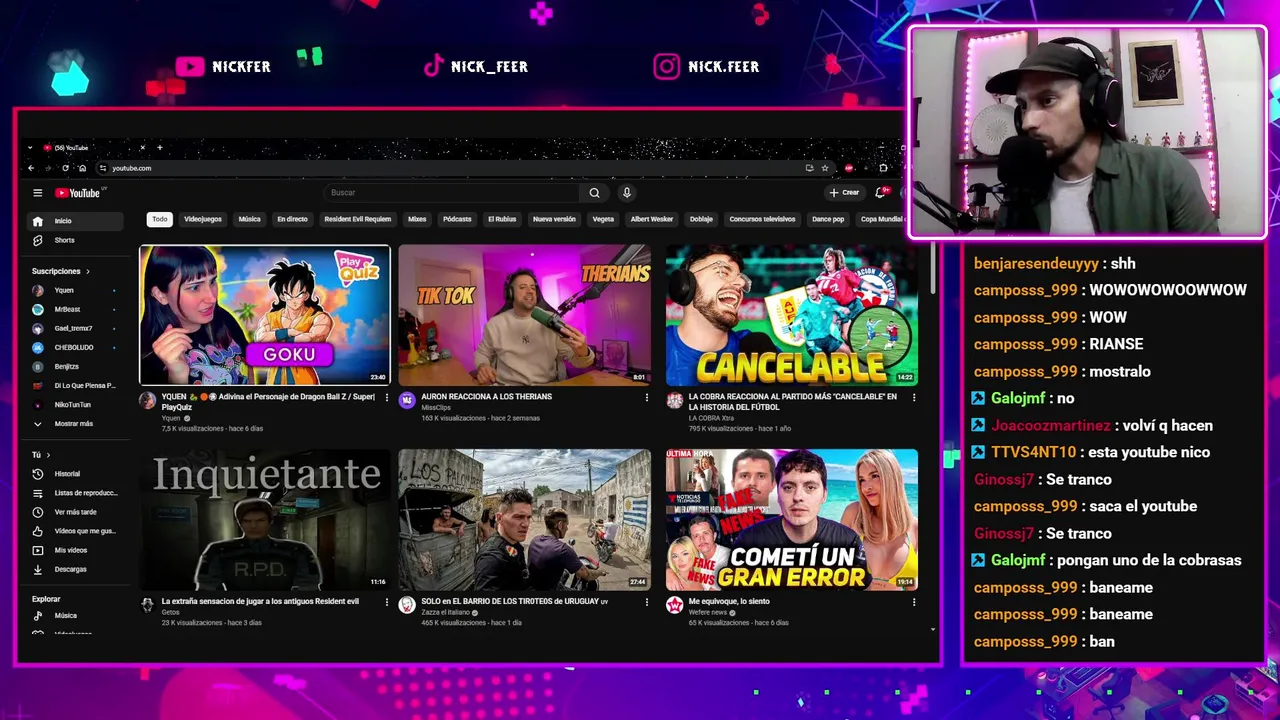The height and width of the screenshot is (720, 1280).
Task: Go back with browser back arrow
Action: (x=31, y=168)
